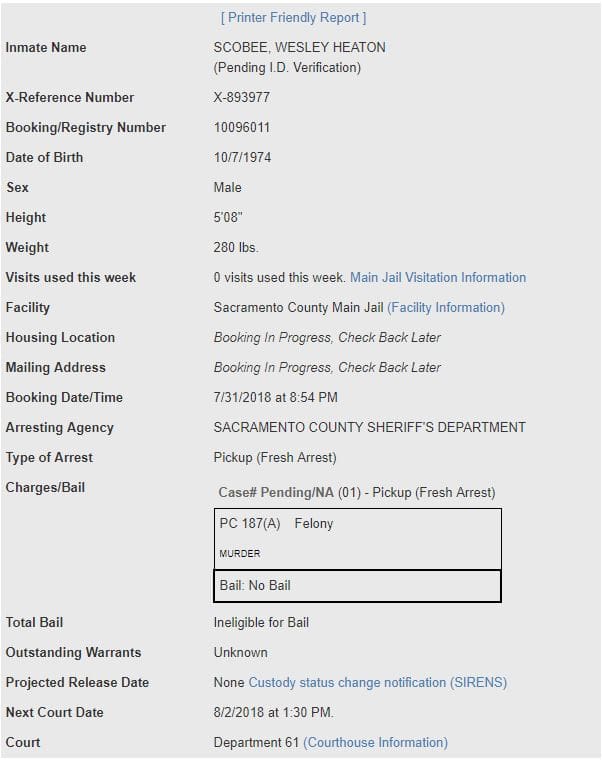Open Custody status change notification (SIRENS)
The width and height of the screenshot is (602, 762).
pyautogui.click(x=378, y=683)
